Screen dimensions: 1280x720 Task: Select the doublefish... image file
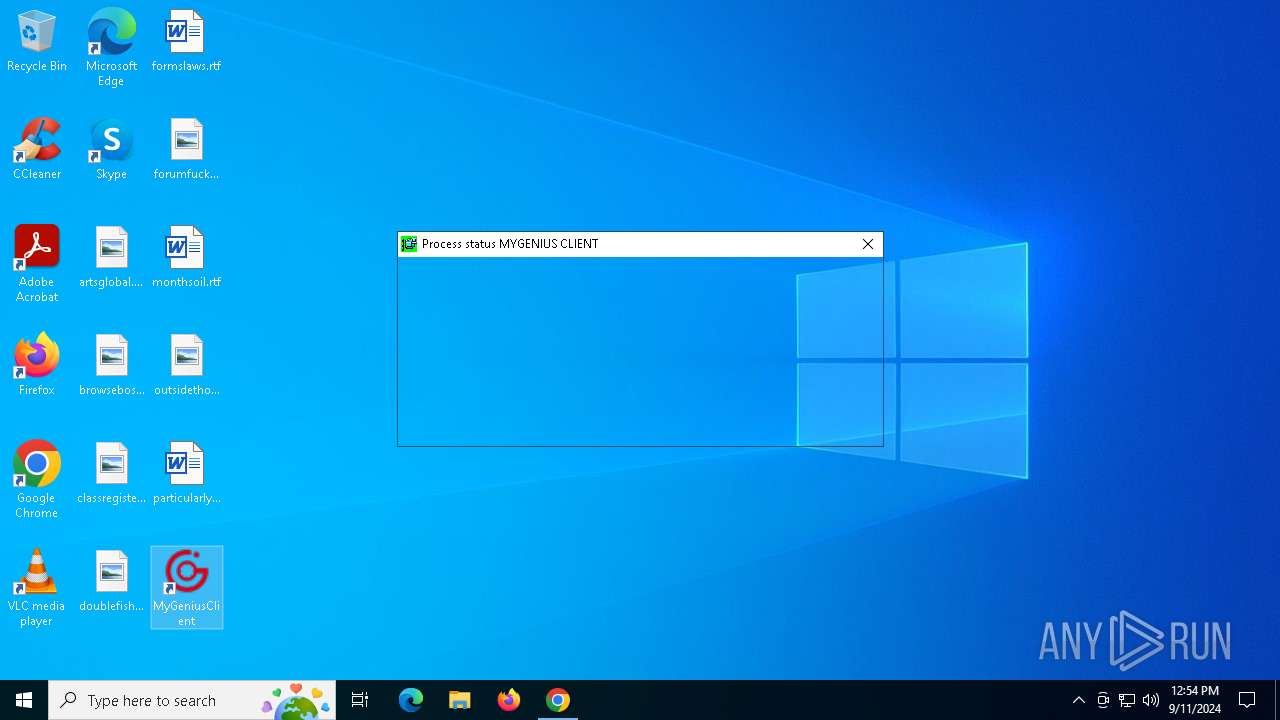pos(111,582)
